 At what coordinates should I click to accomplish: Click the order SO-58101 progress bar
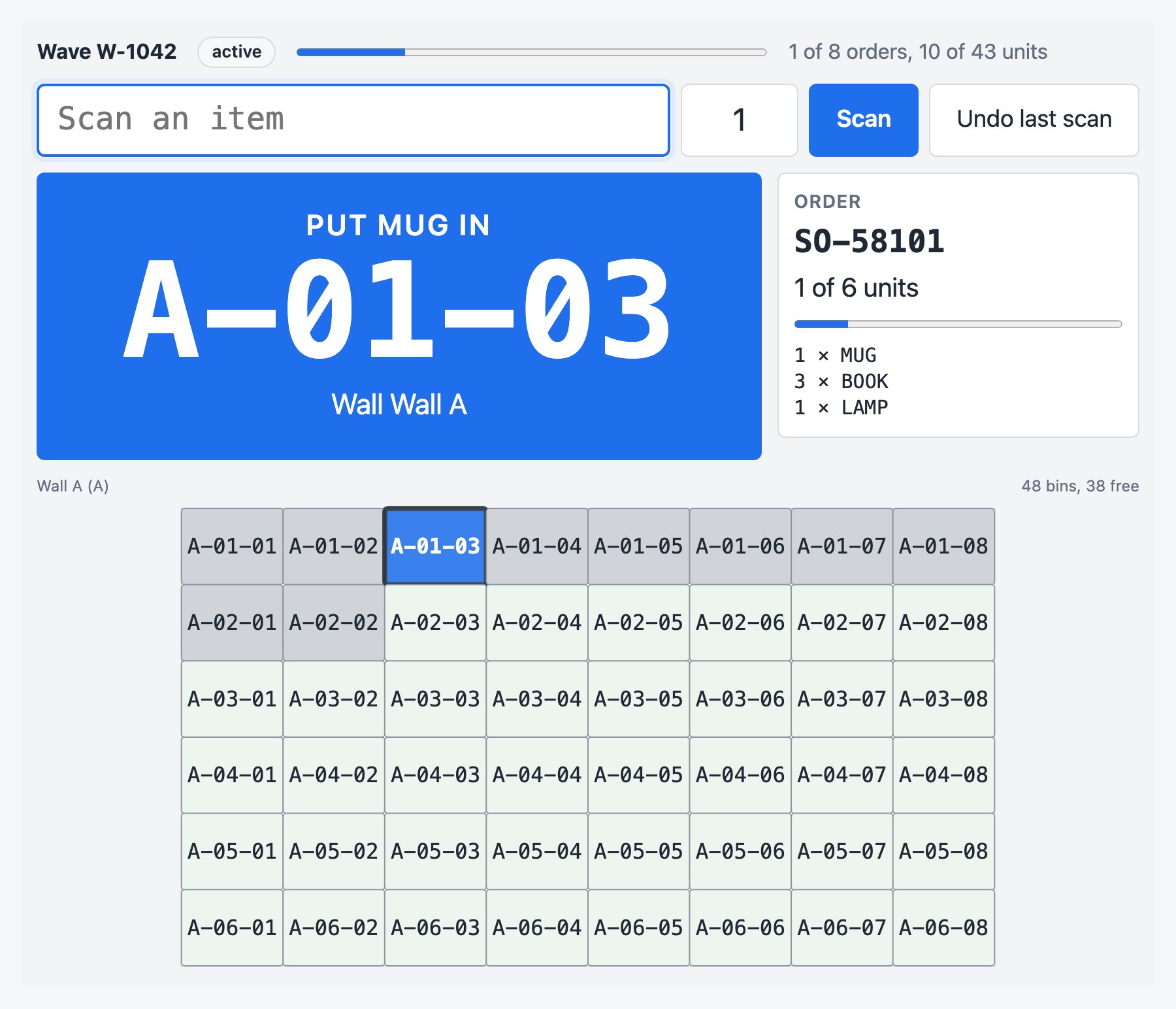958,324
